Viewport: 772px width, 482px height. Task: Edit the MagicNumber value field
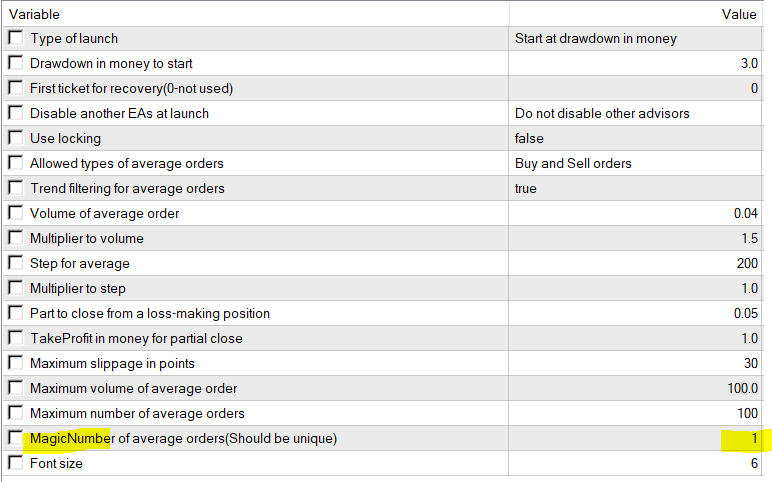click(x=638, y=439)
